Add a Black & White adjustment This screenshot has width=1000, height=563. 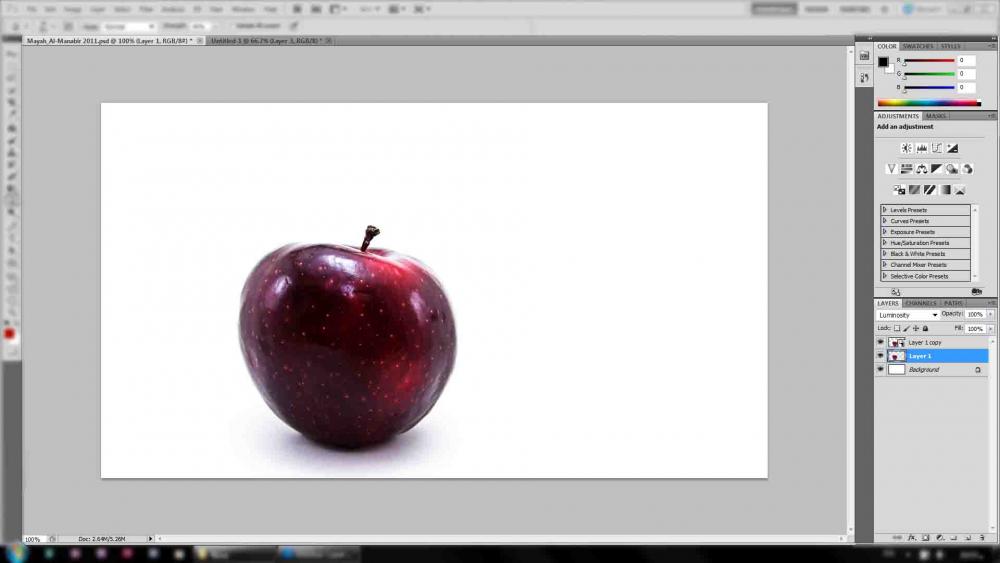coord(936,169)
